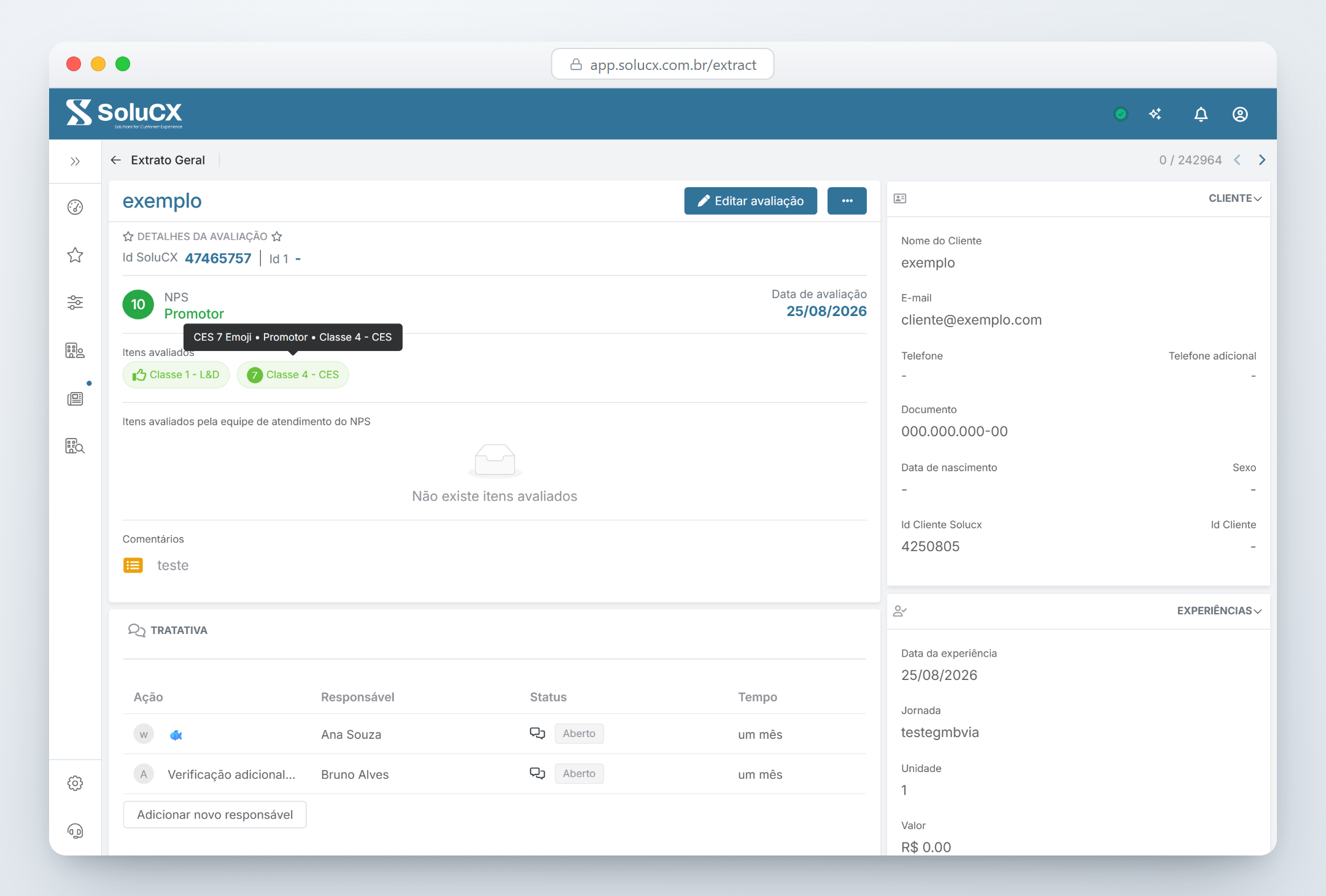This screenshot has width=1326, height=896.
Task: Open the user account profile icon
Action: 1240,114
